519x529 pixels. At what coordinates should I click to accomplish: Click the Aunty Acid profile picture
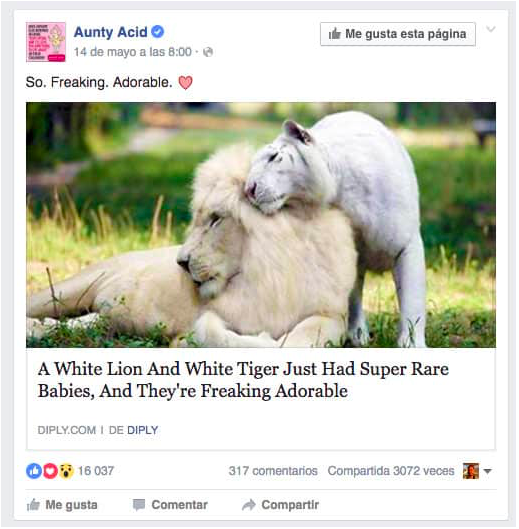pyautogui.click(x=46, y=42)
